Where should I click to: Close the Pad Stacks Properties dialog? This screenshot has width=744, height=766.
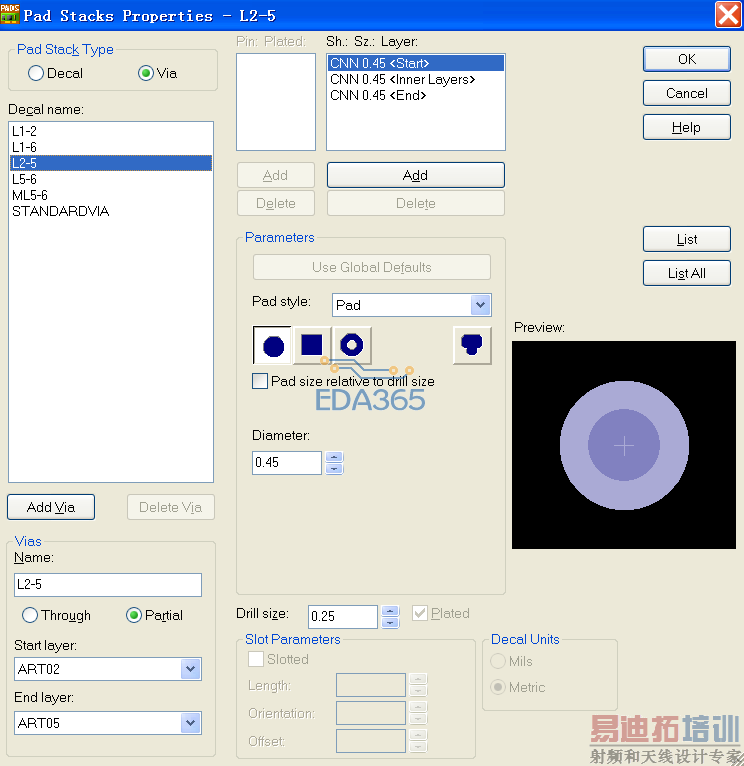[728, 15]
